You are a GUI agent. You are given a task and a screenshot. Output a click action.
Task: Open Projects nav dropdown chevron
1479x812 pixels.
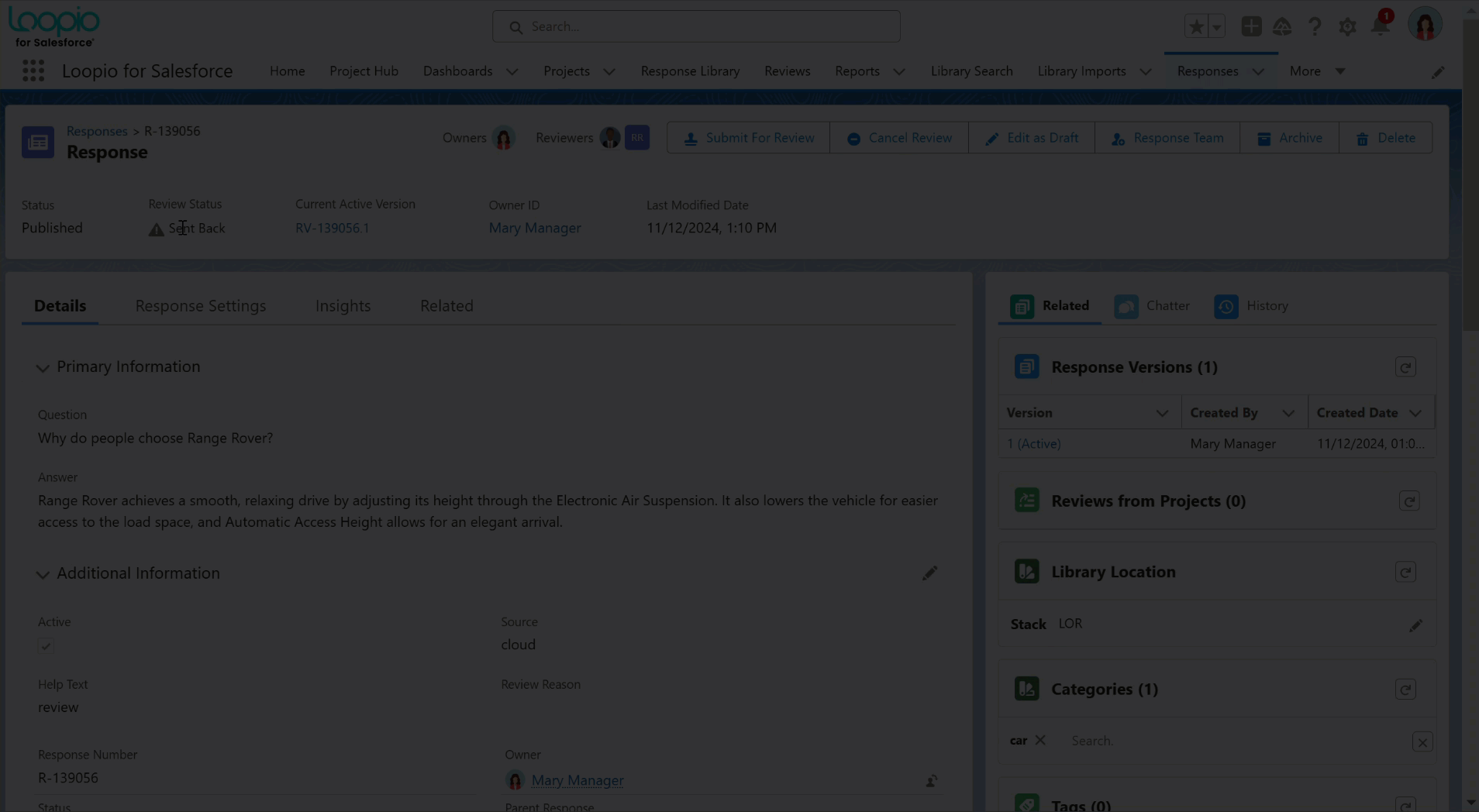point(609,71)
